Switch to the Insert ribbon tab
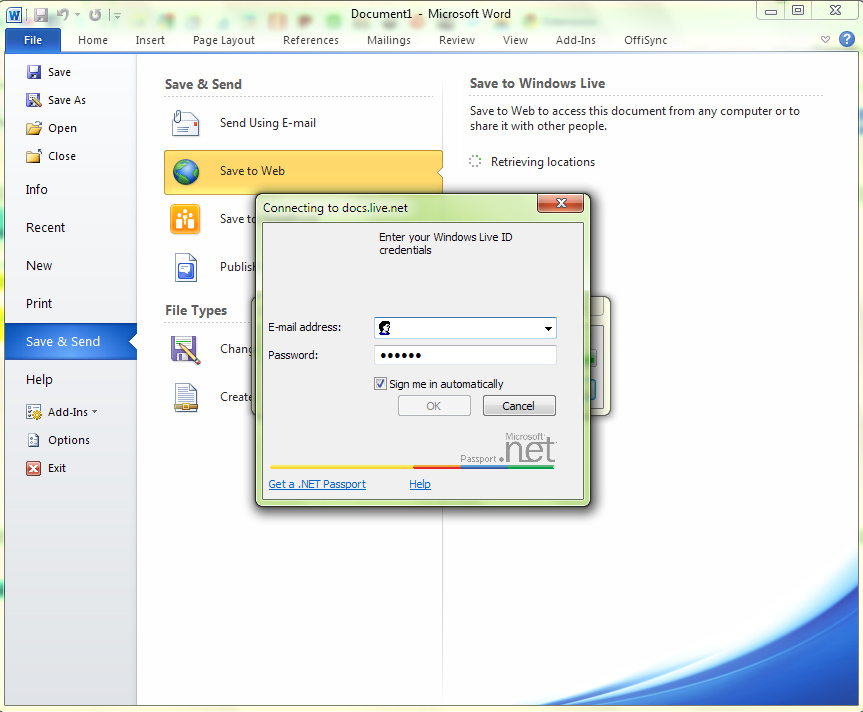 pyautogui.click(x=150, y=40)
